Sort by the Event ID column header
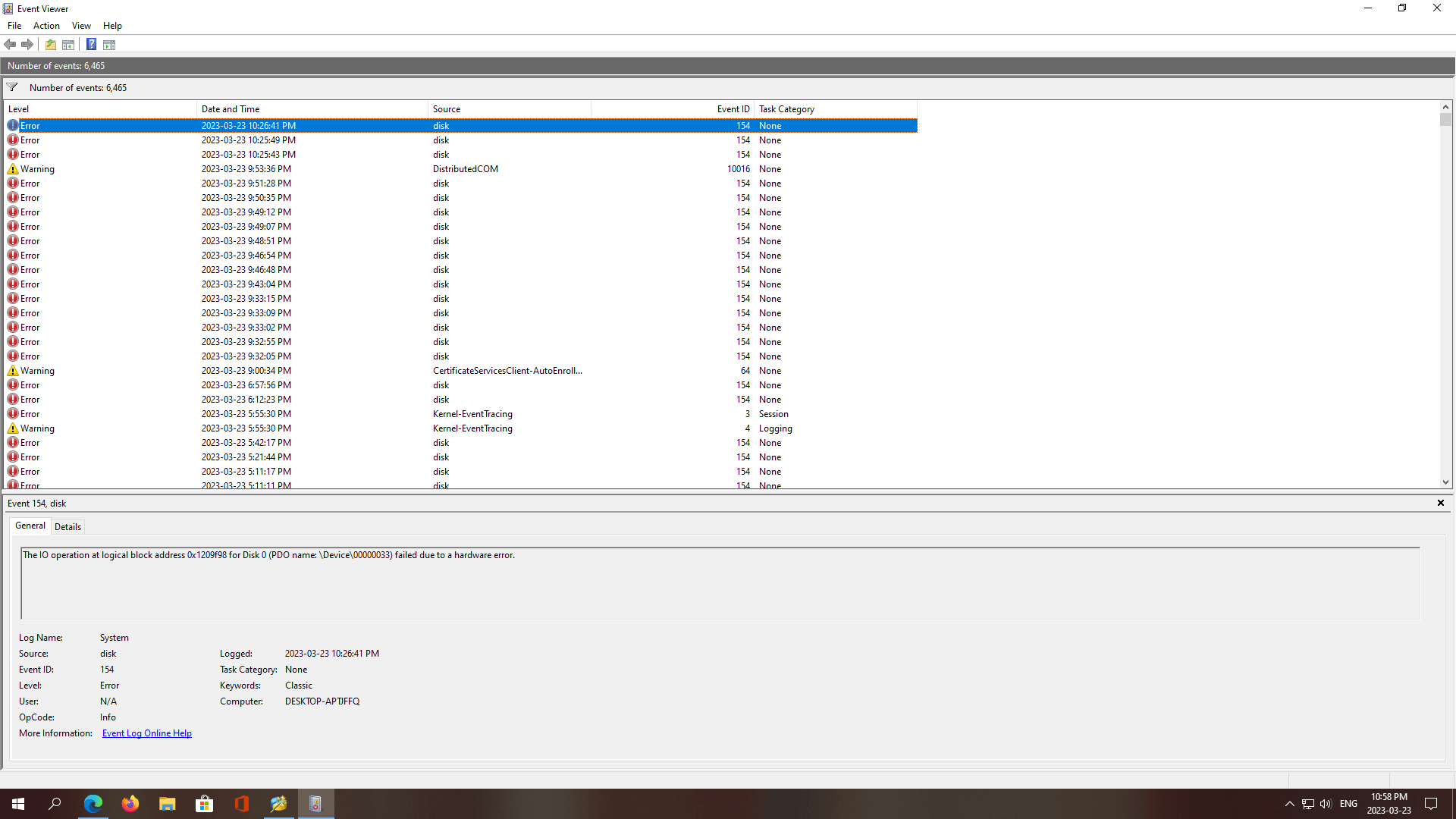 pyautogui.click(x=673, y=109)
